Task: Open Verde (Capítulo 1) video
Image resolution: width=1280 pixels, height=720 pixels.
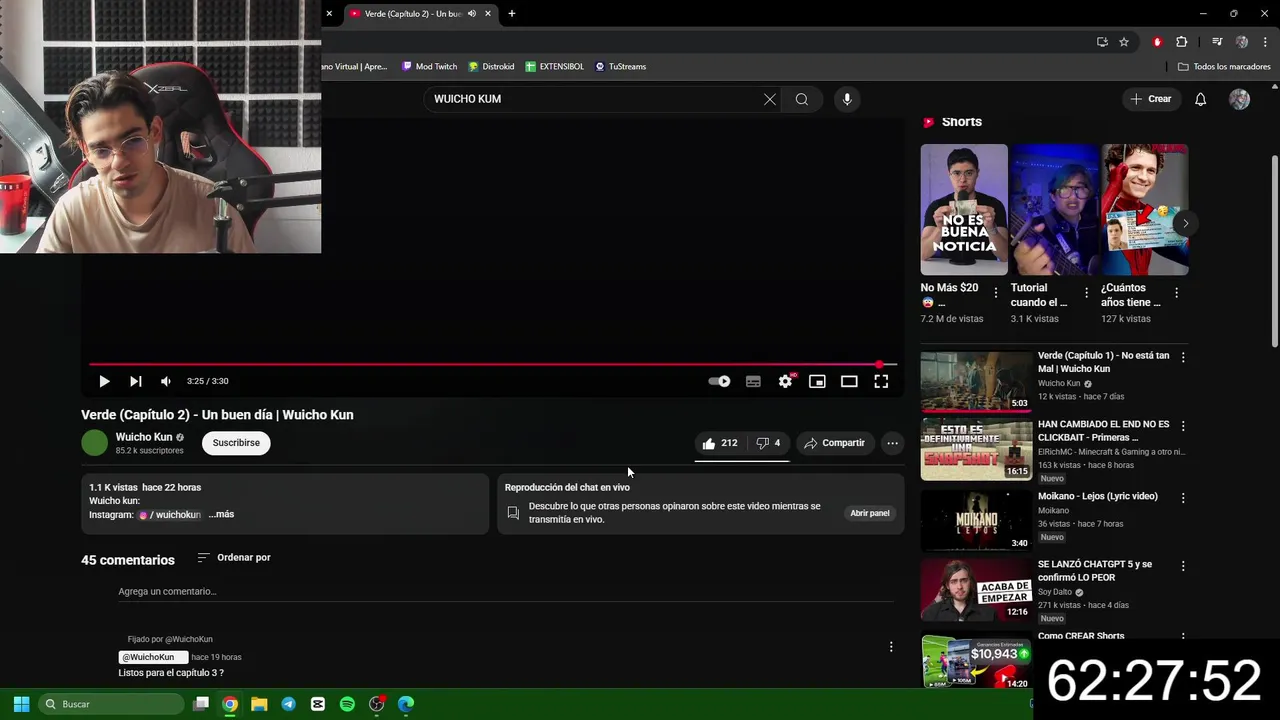Action: coord(976,381)
